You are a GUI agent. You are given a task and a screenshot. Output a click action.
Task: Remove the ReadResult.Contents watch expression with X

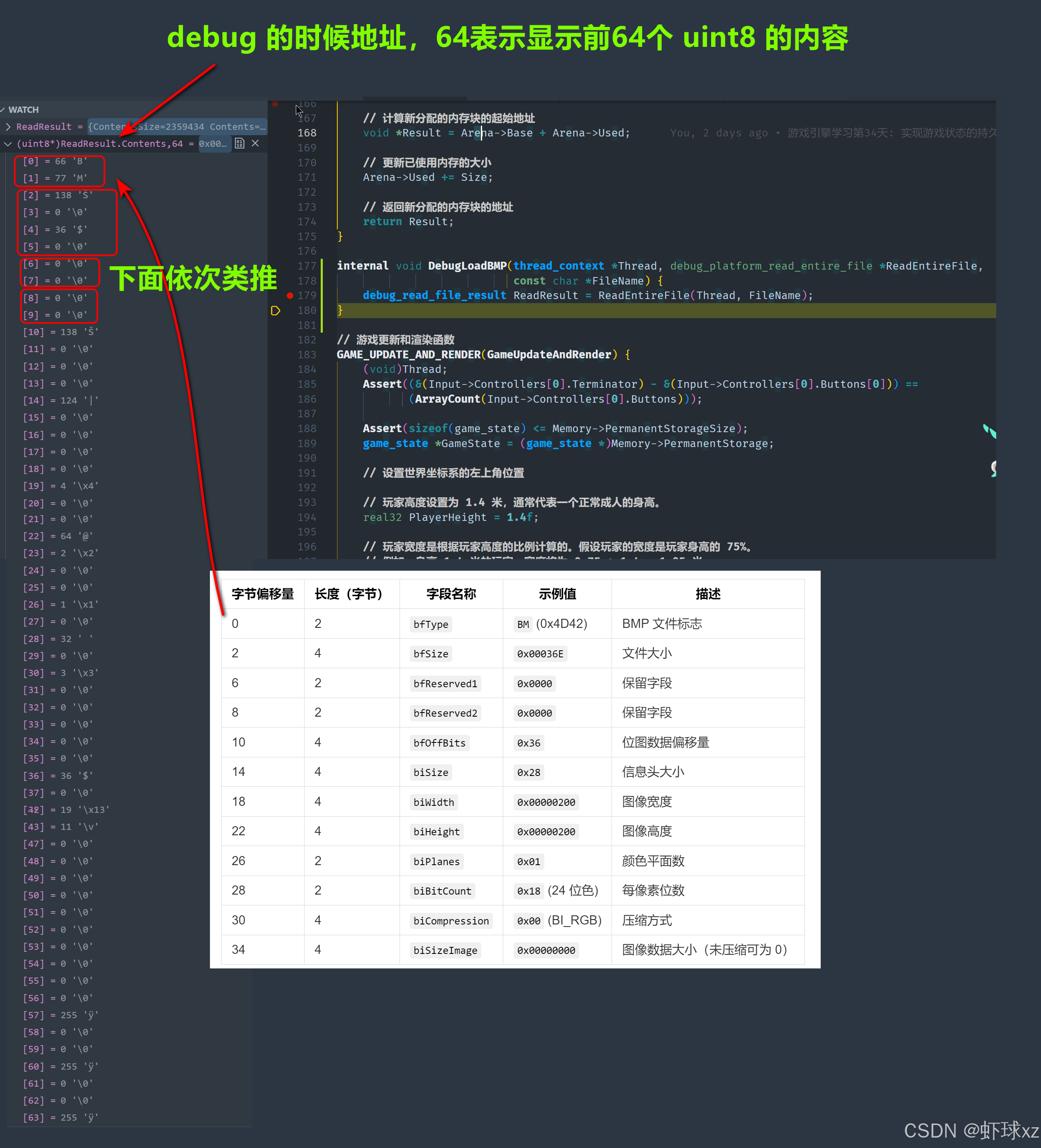pyautogui.click(x=255, y=143)
